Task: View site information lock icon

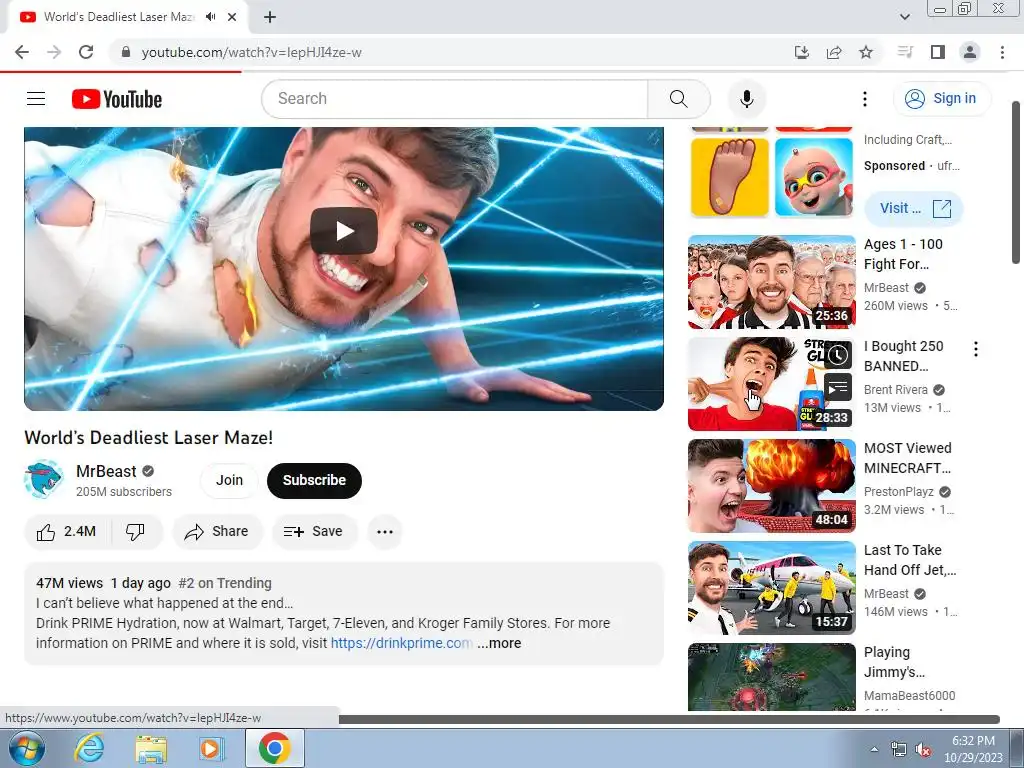Action: click(126, 52)
